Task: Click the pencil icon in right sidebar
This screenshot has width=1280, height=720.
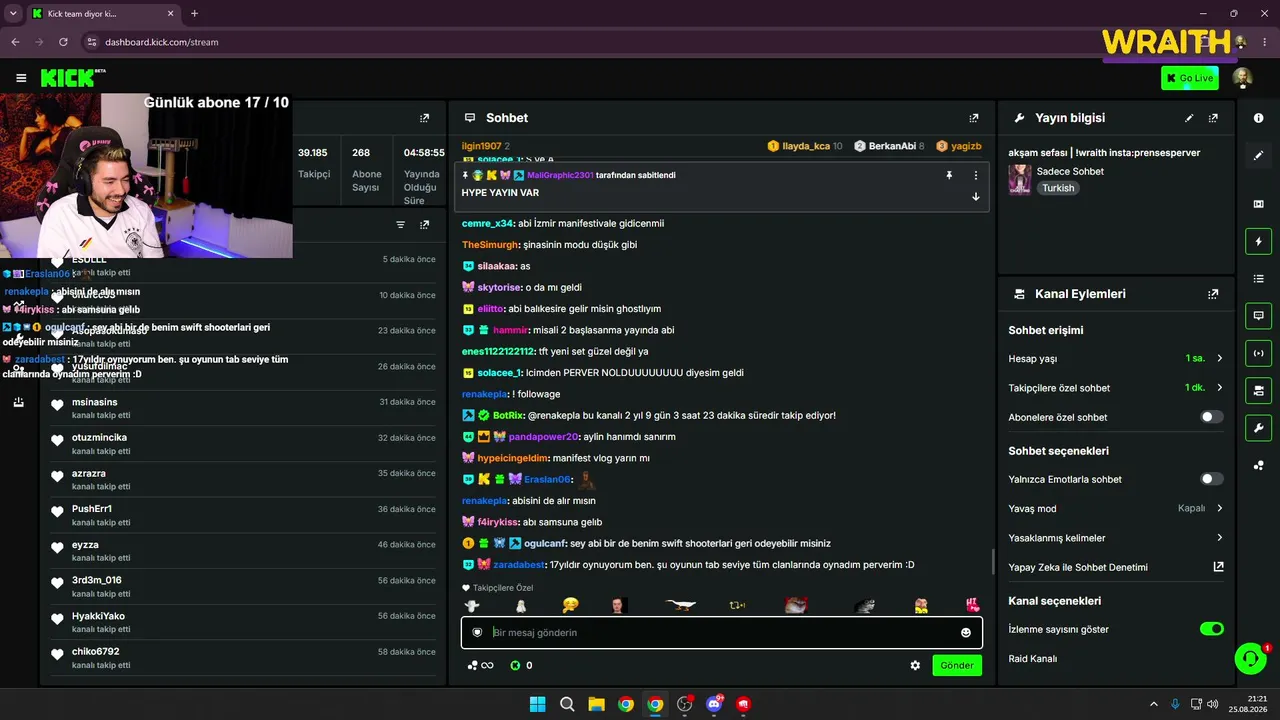Action: 1258,155
